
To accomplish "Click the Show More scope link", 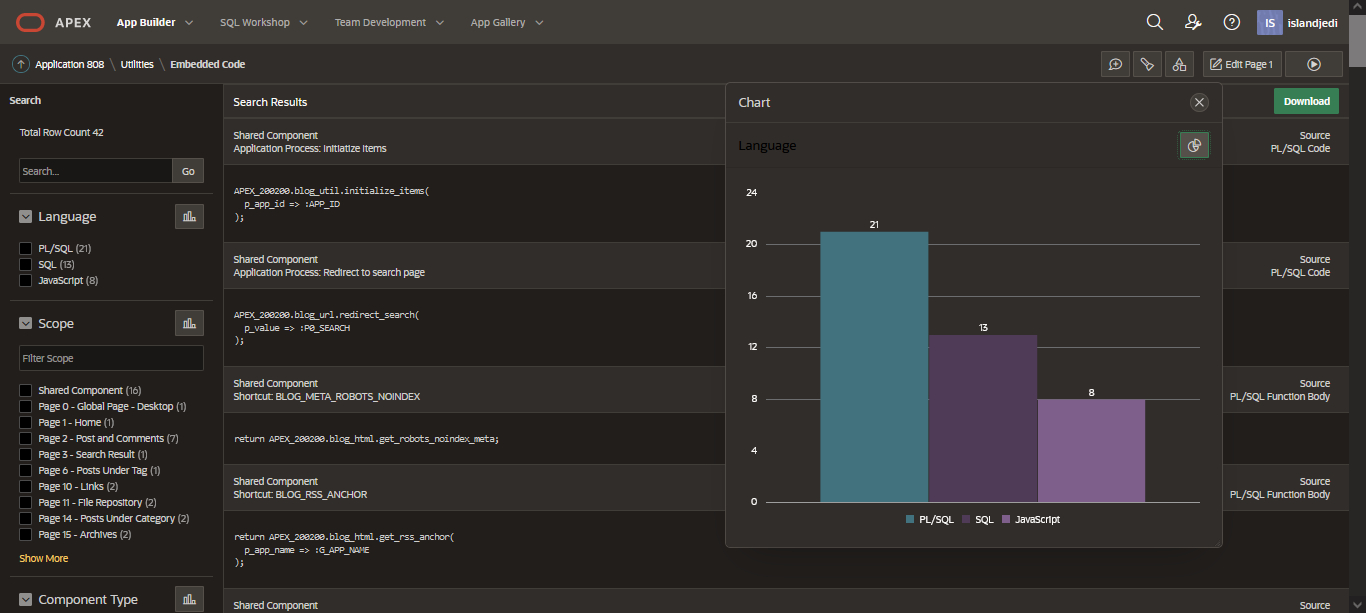I will click(x=44, y=558).
